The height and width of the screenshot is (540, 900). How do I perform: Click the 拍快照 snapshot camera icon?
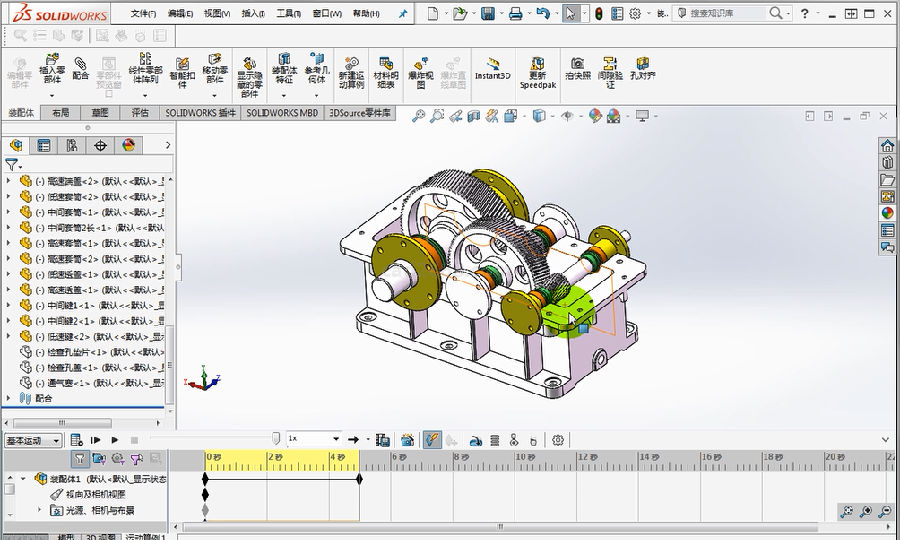click(577, 65)
